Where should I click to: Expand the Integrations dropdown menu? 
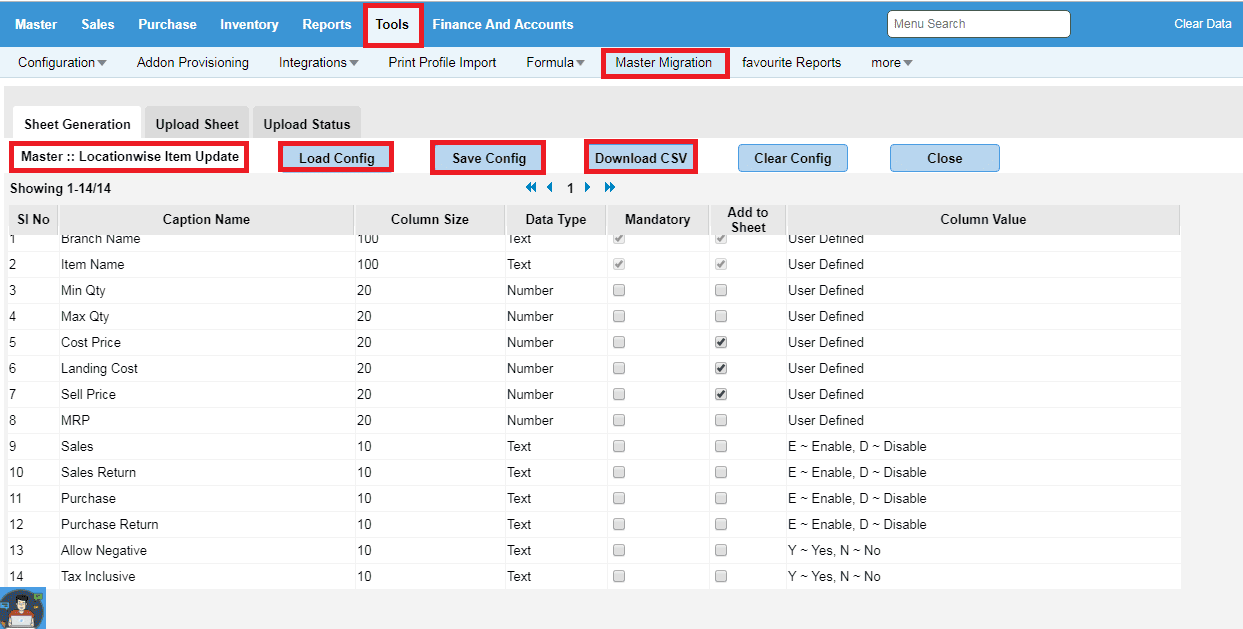[318, 62]
